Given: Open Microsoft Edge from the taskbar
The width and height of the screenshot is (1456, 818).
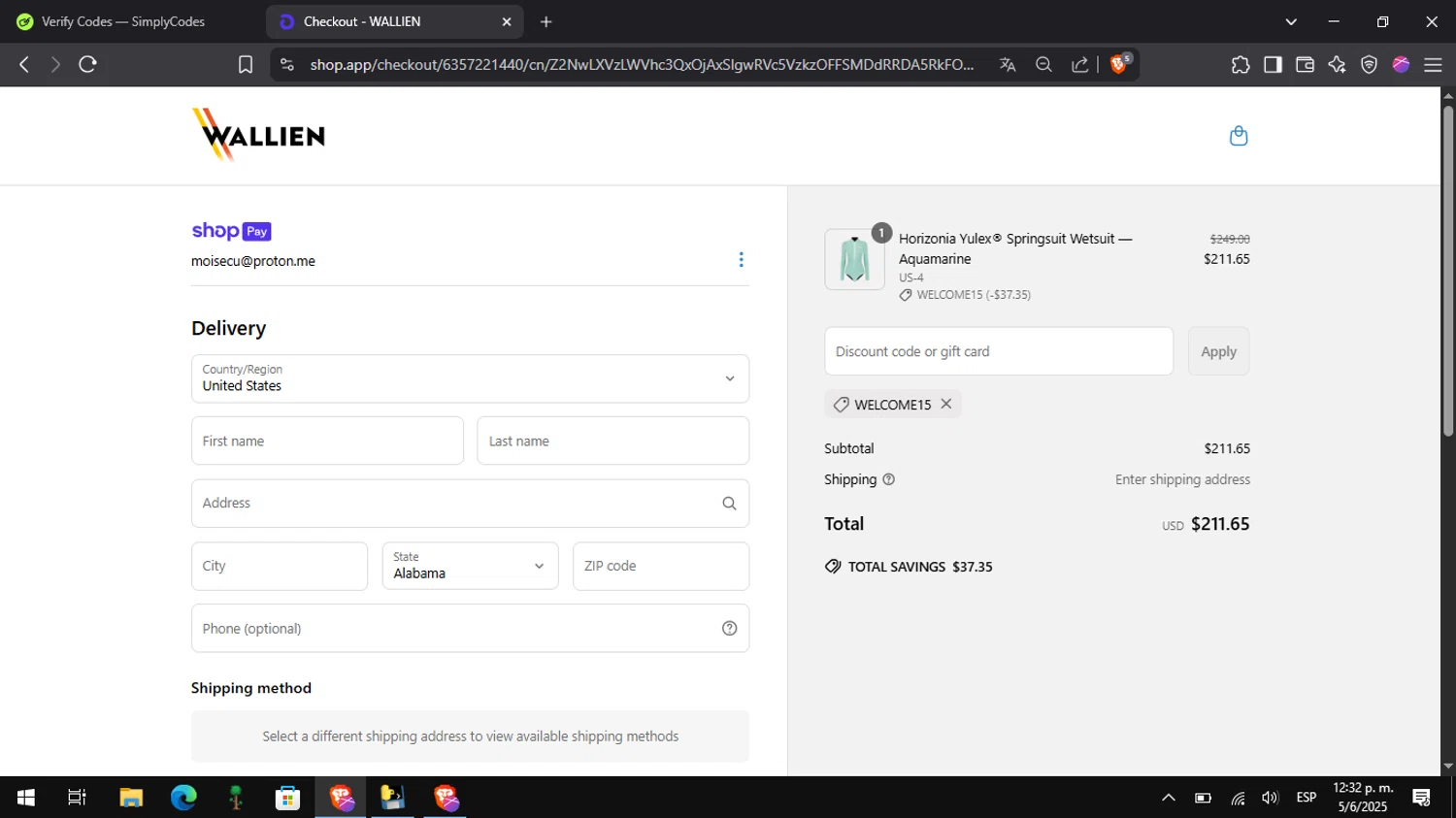Looking at the screenshot, I should [183, 798].
